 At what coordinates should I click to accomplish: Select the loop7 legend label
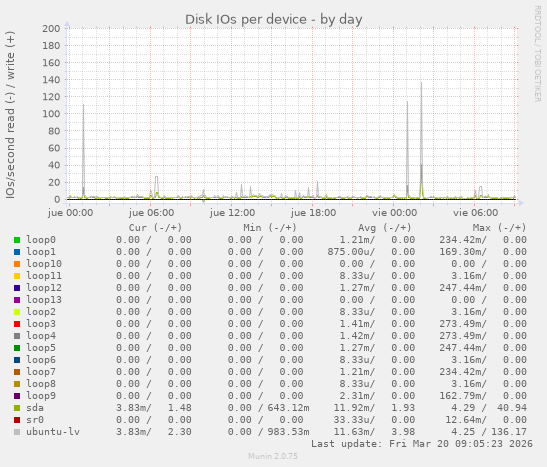point(41,372)
